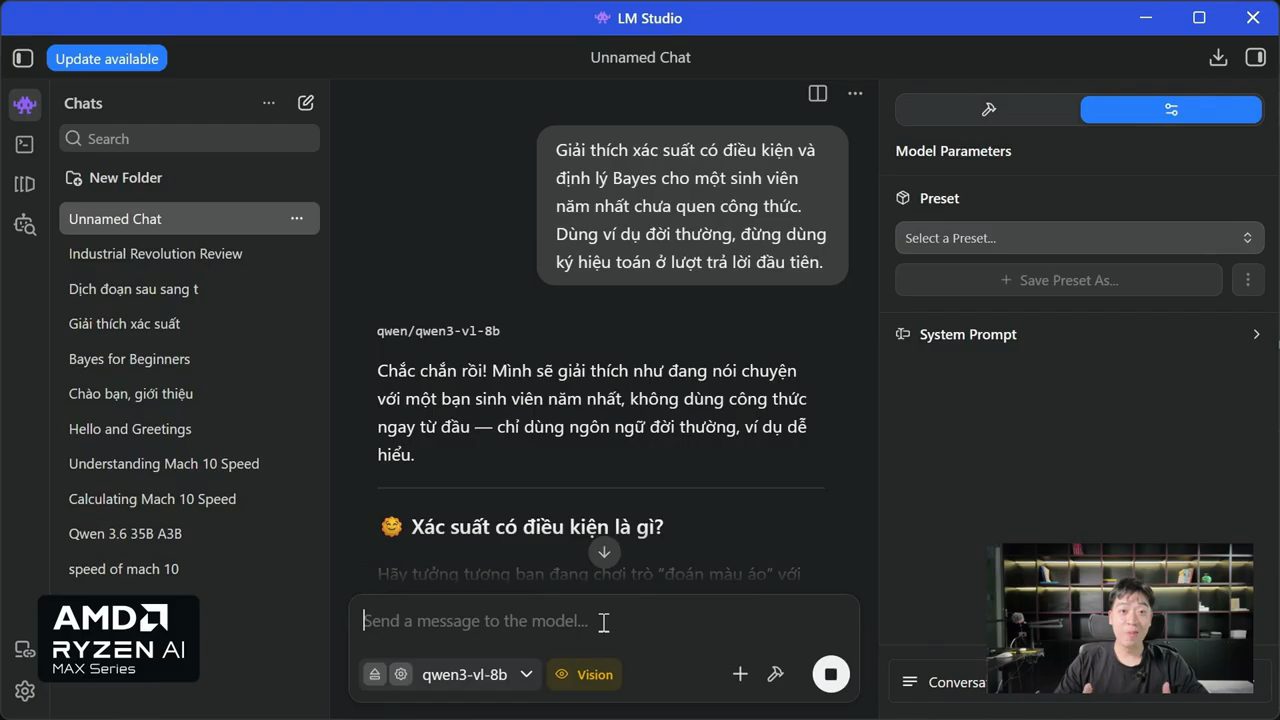Viewport: 1280px width, 720px height.
Task: Toggle the right sidebar panel icon
Action: tap(1255, 57)
